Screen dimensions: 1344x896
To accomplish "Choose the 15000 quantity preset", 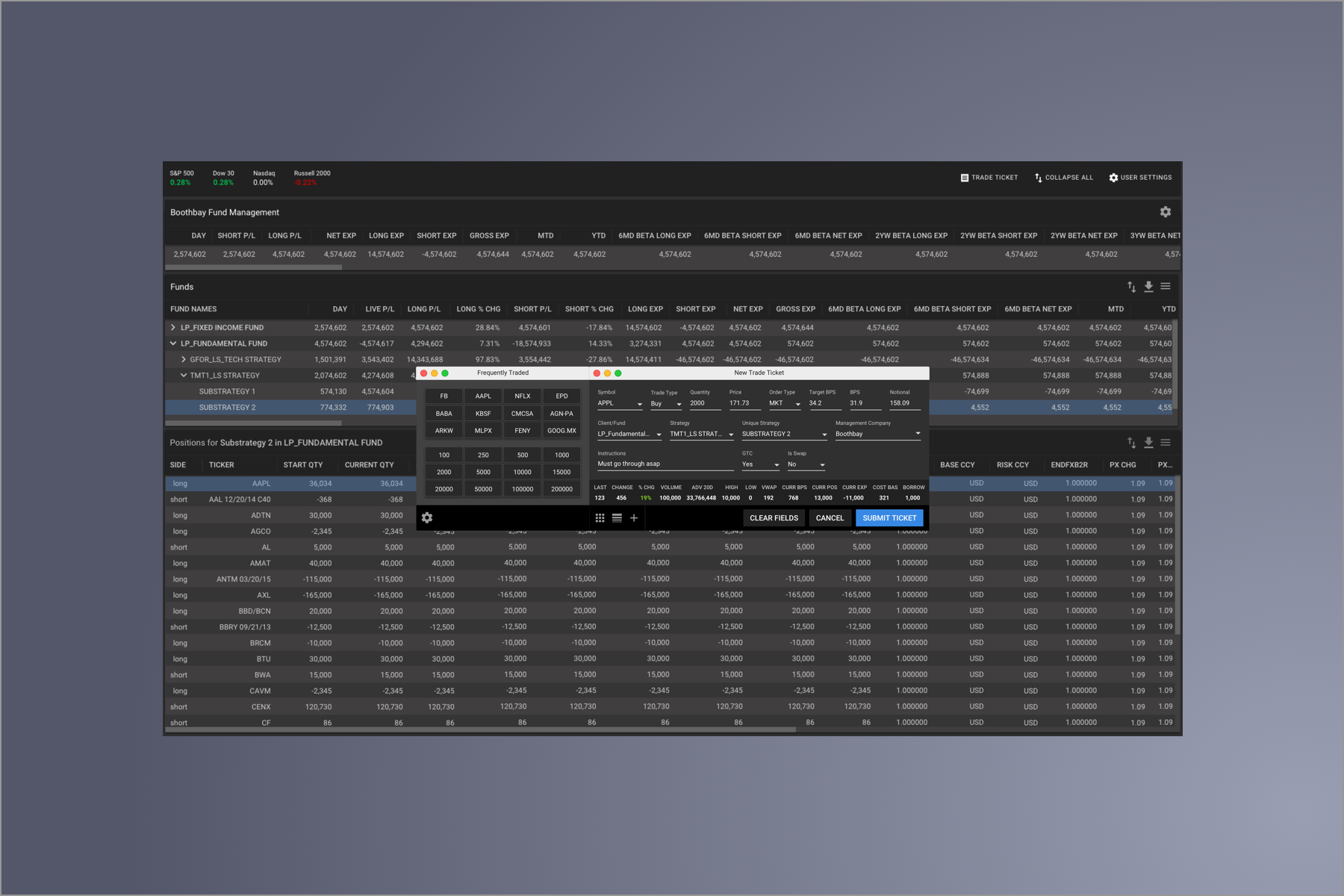I will 561,472.
